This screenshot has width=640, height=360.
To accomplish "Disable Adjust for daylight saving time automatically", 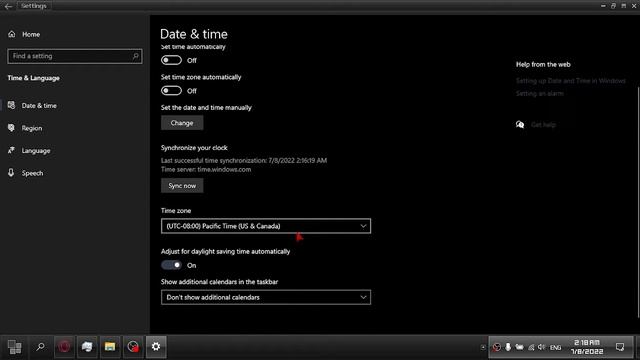I will pos(171,265).
